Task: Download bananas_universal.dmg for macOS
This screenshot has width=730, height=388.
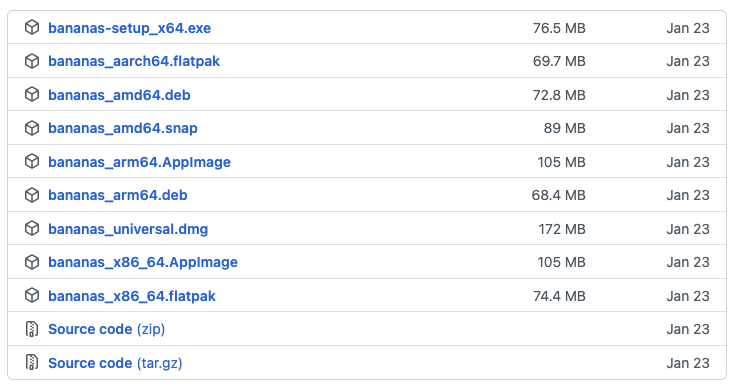Action: coord(128,229)
